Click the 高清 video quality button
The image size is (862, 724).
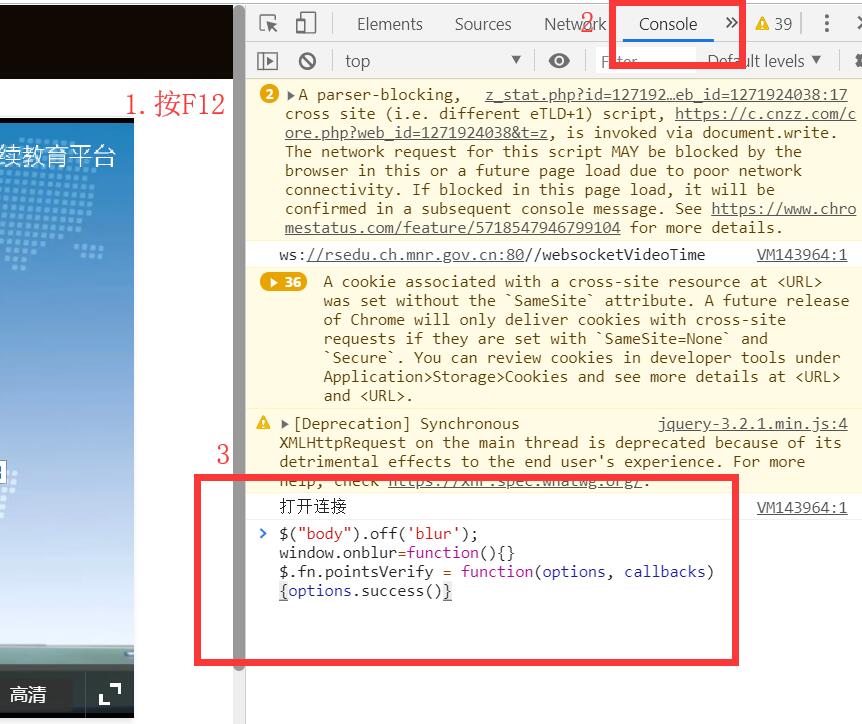[28, 694]
